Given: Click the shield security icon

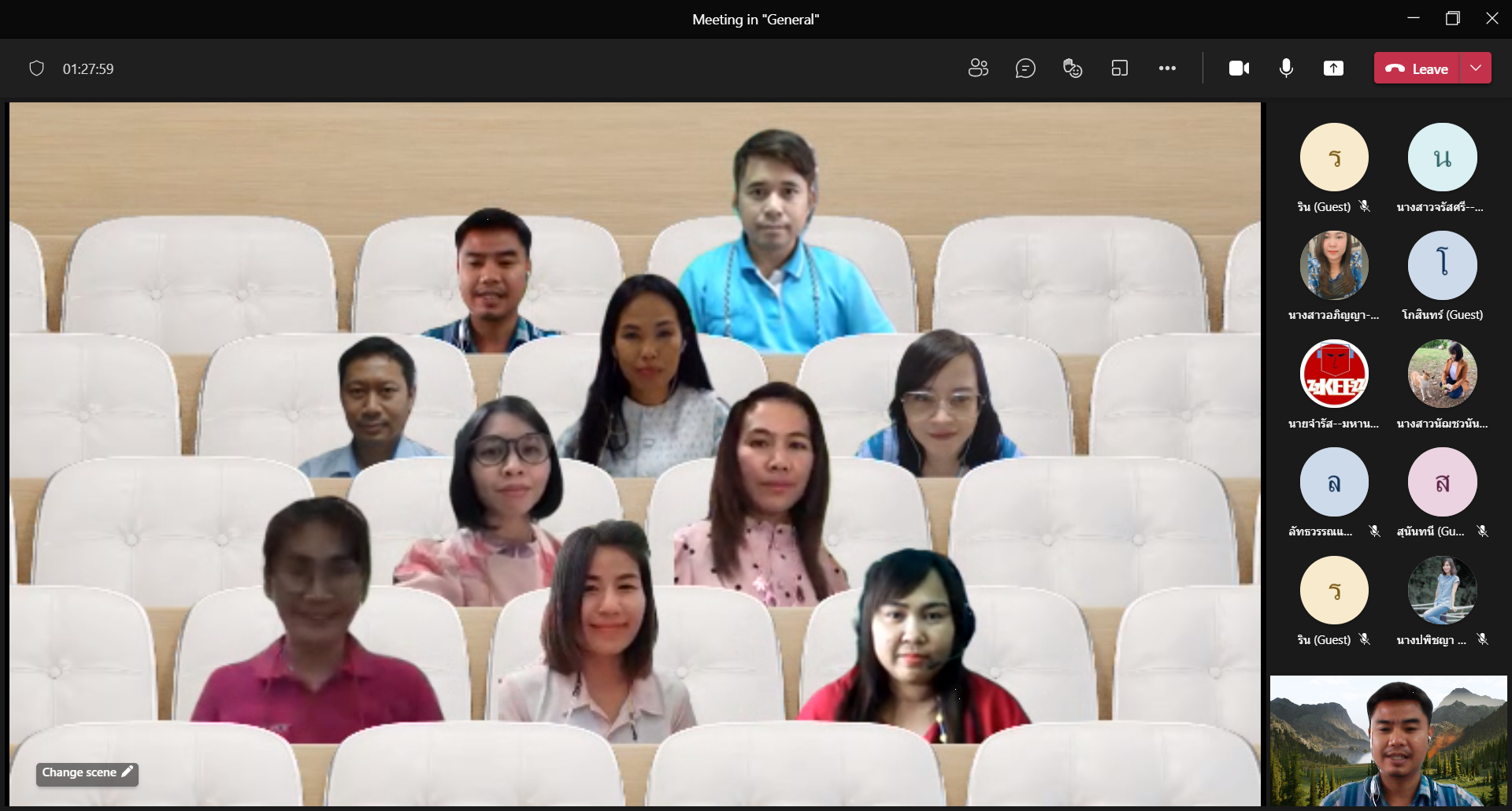Looking at the screenshot, I should click(36, 69).
